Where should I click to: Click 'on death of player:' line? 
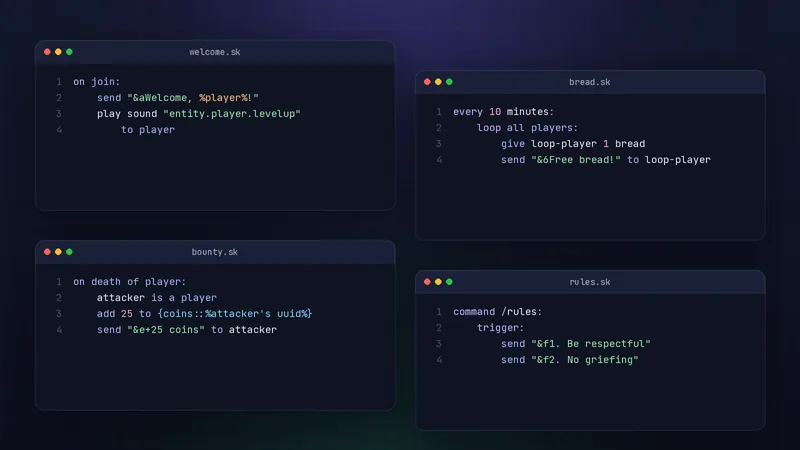130,282
